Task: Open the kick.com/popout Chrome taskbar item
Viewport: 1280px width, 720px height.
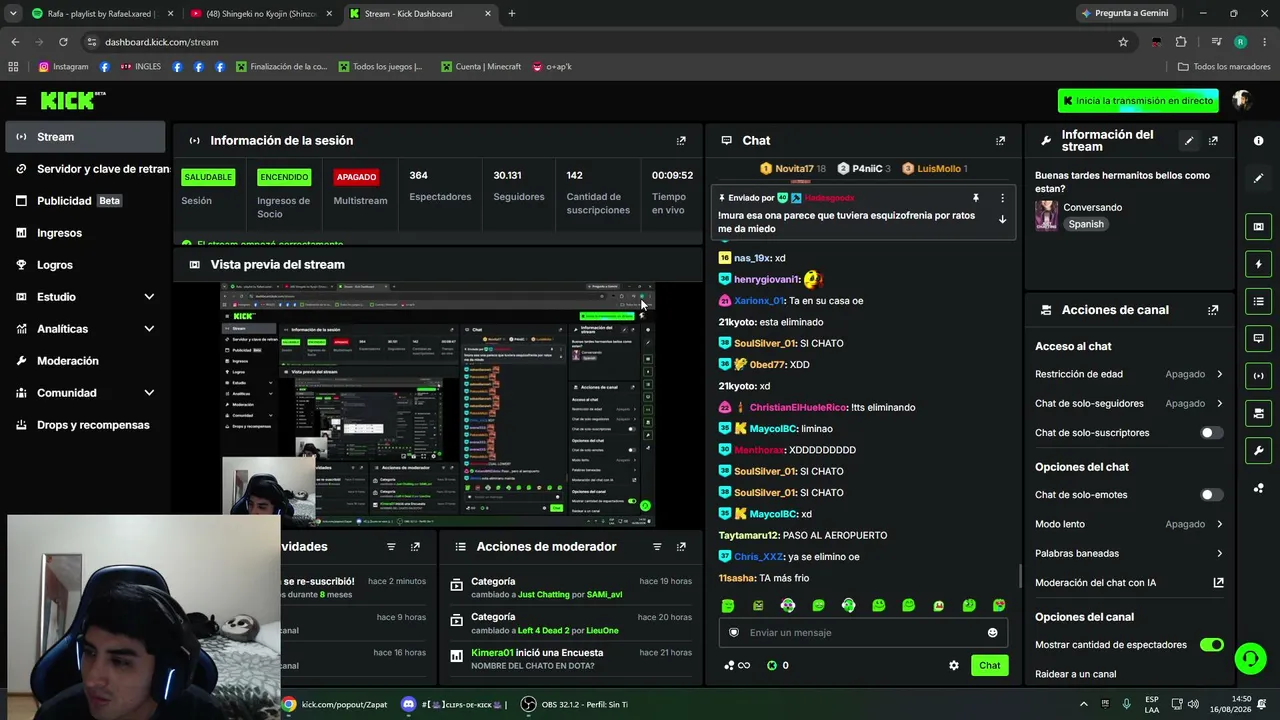Action: 335,705
